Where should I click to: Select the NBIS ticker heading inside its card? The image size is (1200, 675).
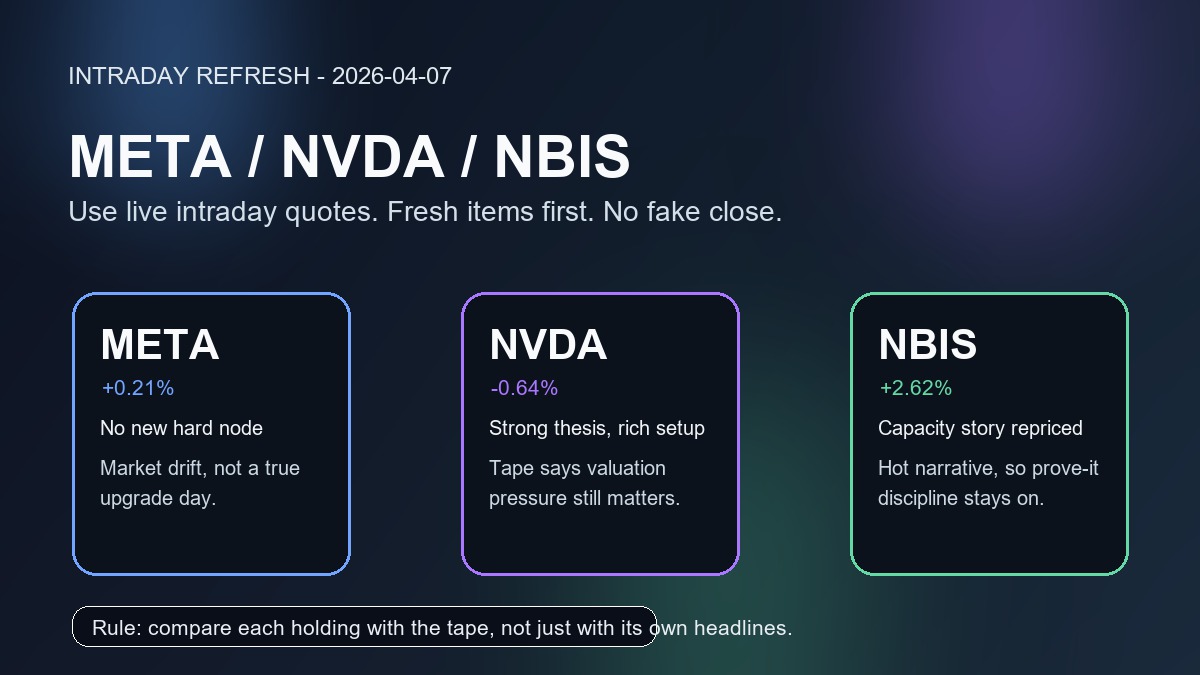click(x=928, y=345)
